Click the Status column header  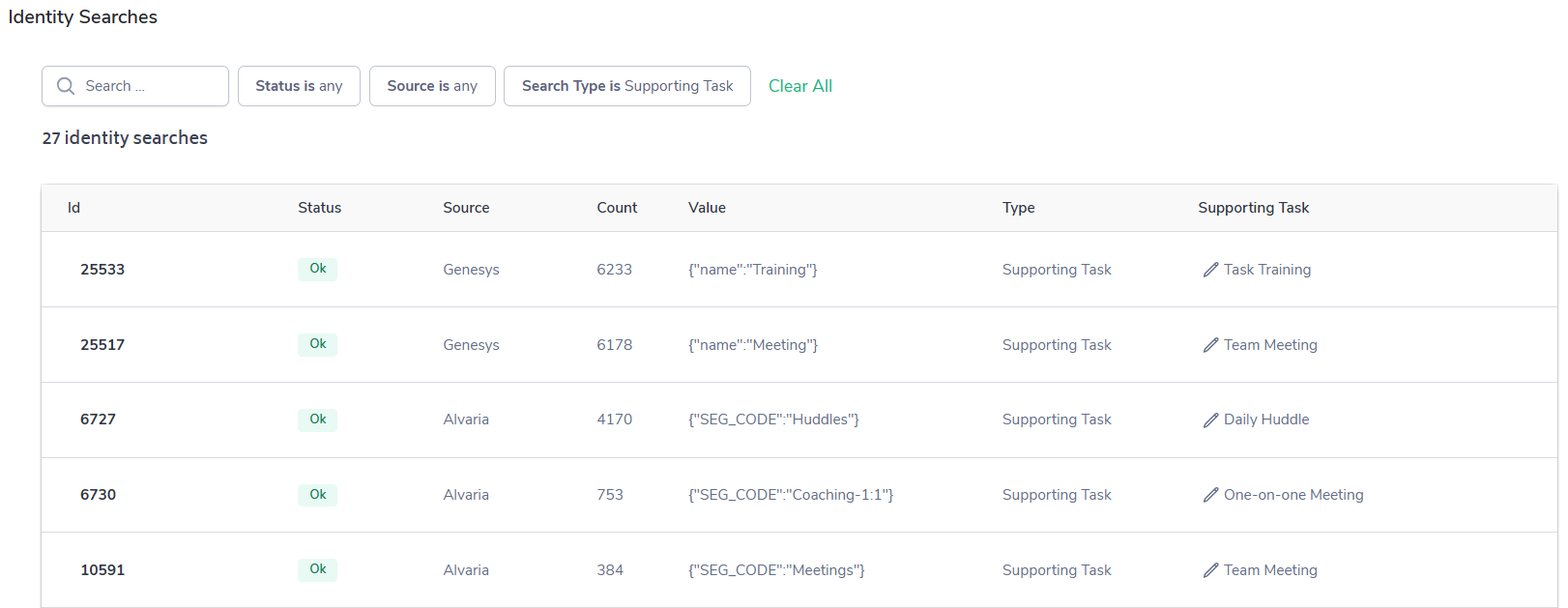tap(319, 208)
